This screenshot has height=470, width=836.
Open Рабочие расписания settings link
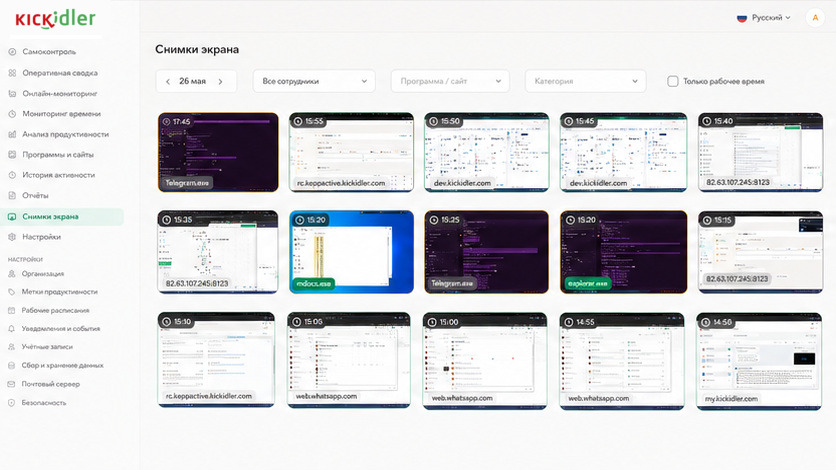pos(55,310)
